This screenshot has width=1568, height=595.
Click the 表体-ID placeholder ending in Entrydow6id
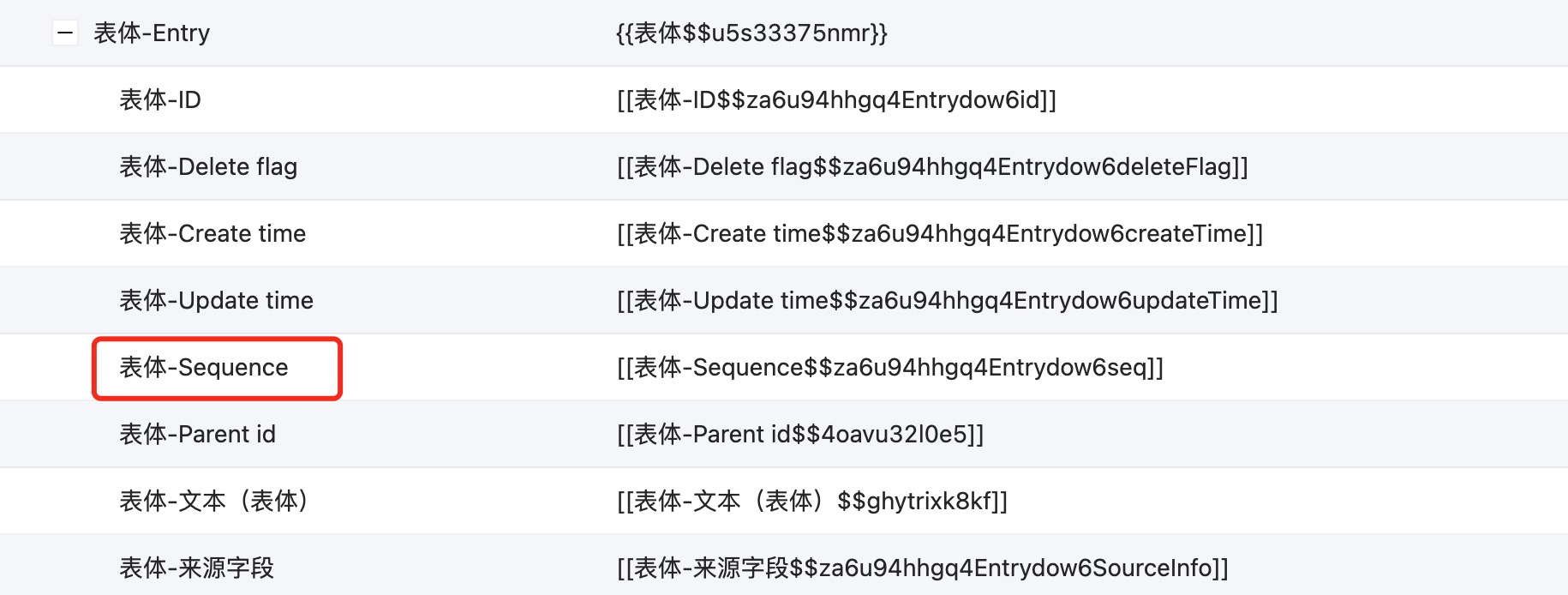pyautogui.click(x=836, y=100)
